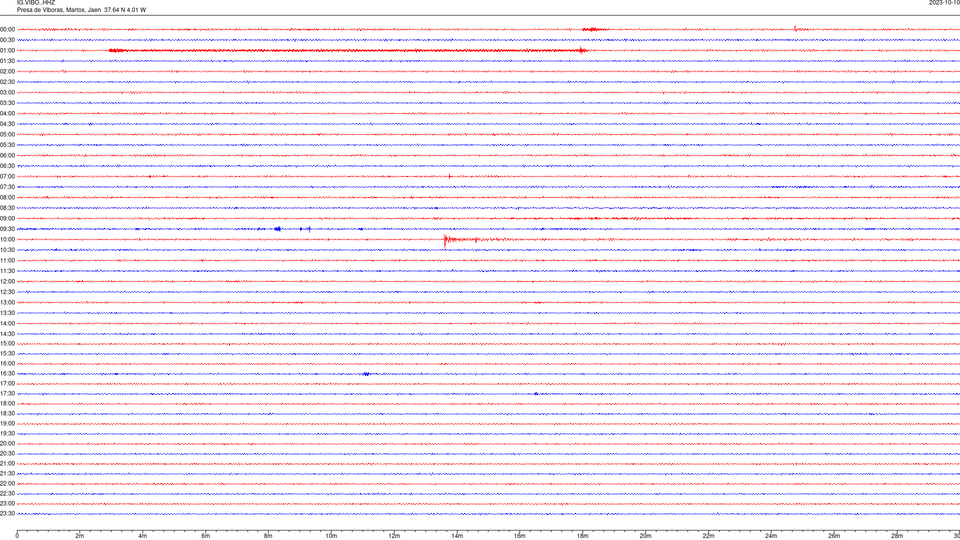This screenshot has height=540, width=960.
Task: Click the 8m axis tick label
Action: click(x=268, y=536)
